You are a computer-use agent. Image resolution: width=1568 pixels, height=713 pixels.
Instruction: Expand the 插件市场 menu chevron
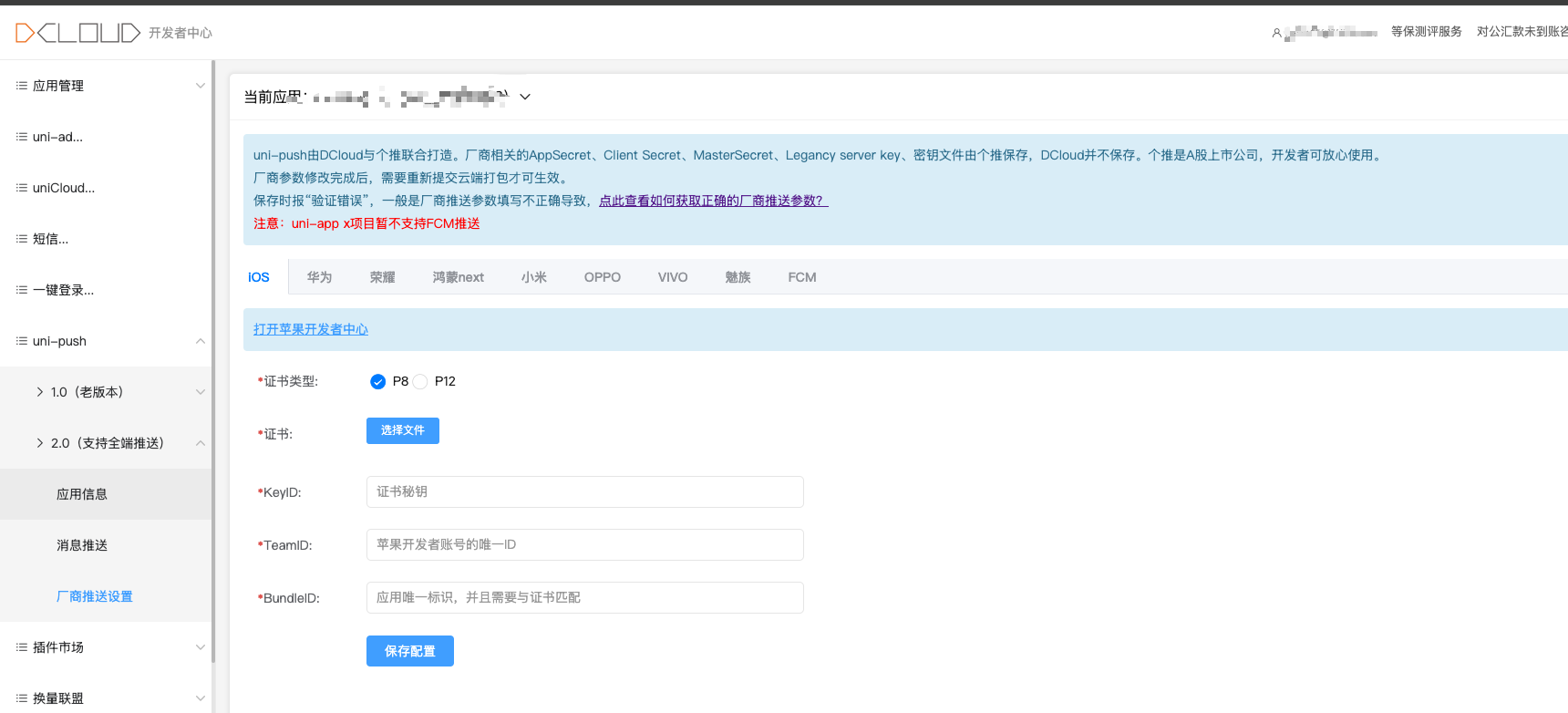tap(201, 647)
